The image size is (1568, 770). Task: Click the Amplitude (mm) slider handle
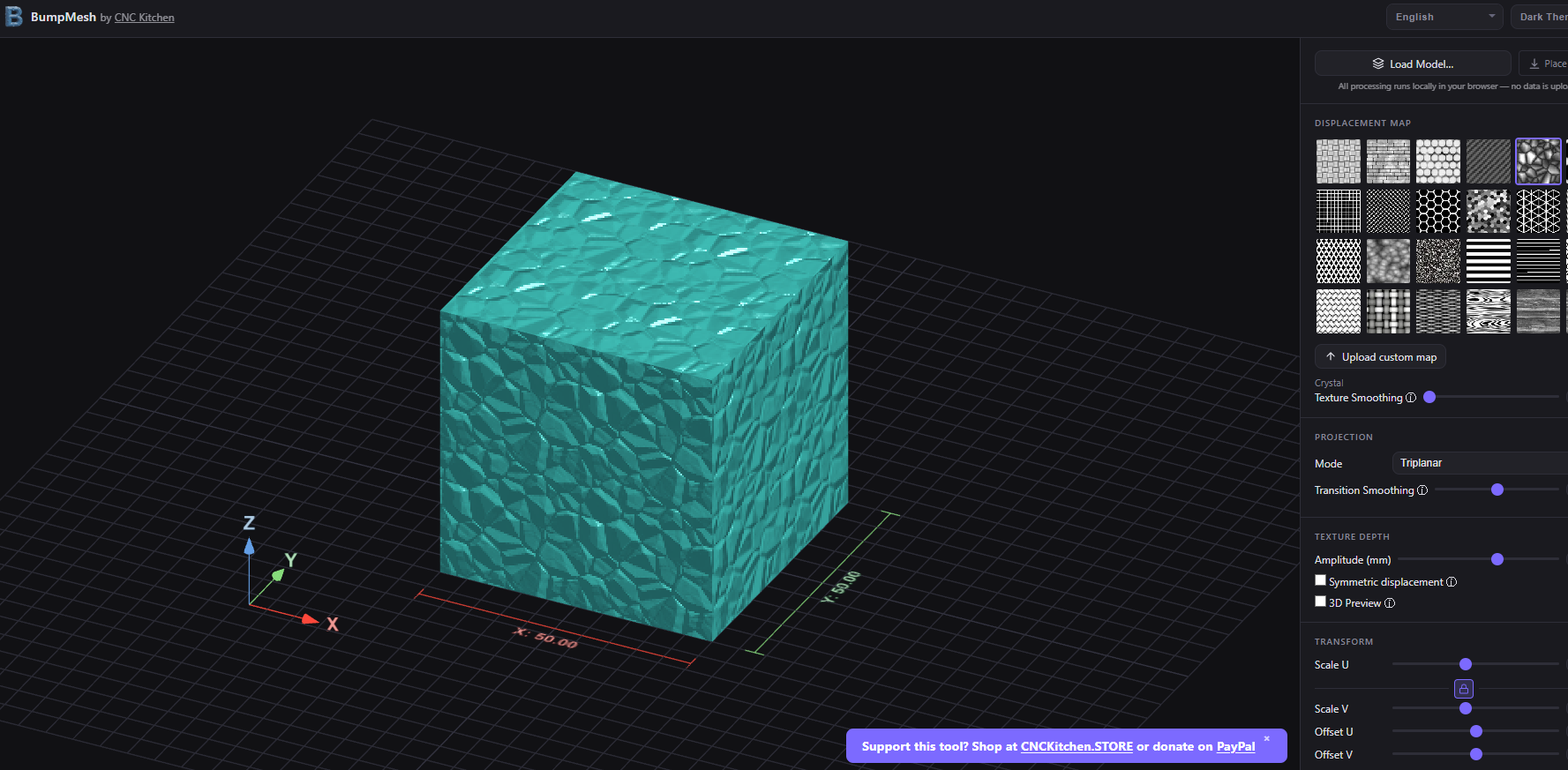pos(1497,559)
